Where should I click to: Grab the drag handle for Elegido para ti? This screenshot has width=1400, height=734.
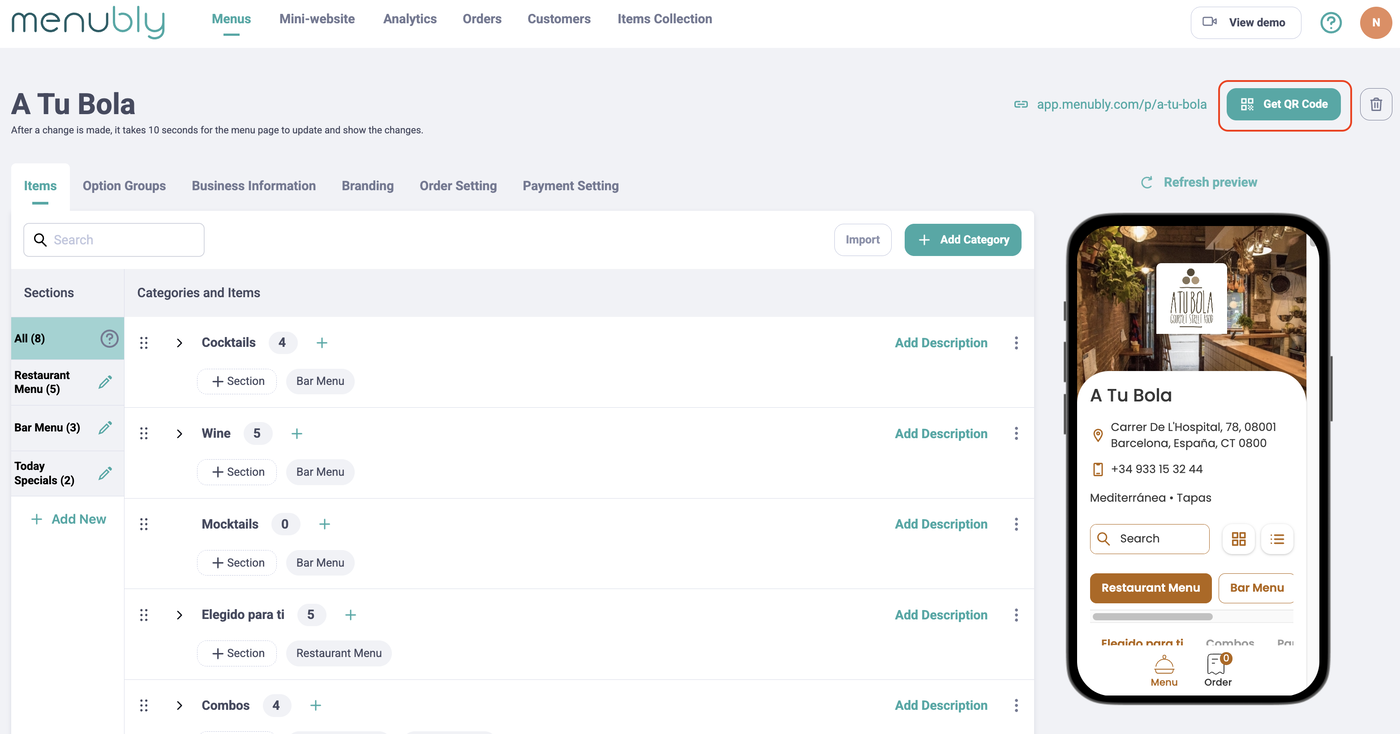coord(144,615)
